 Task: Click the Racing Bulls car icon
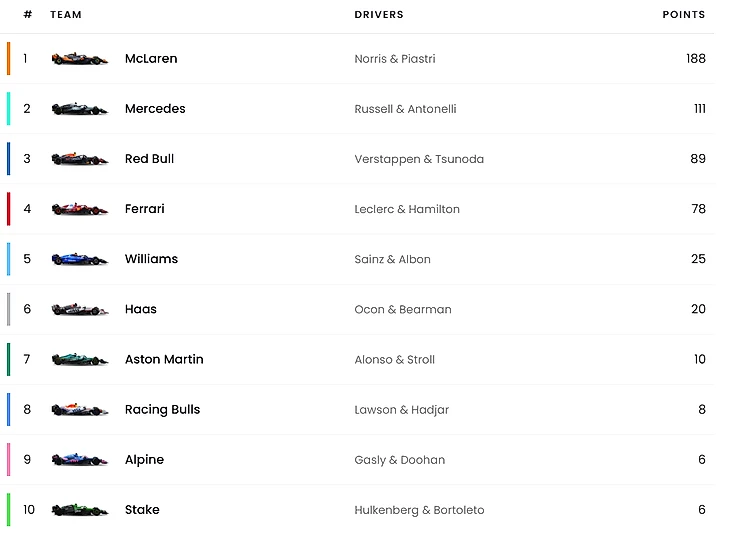tap(80, 409)
